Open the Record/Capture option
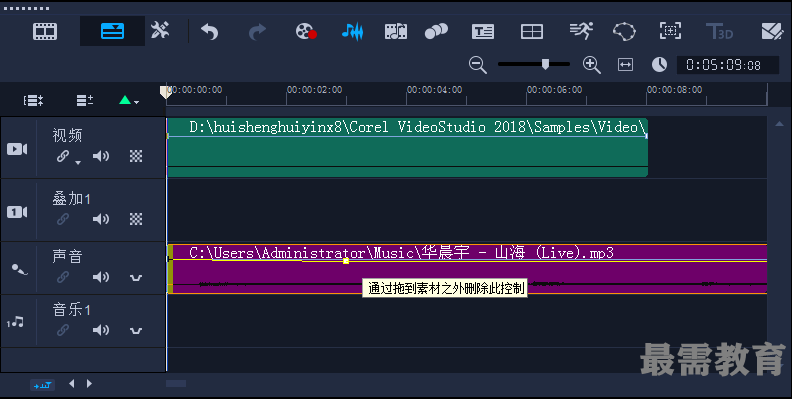Viewport: 792px width, 399px height. [x=306, y=31]
